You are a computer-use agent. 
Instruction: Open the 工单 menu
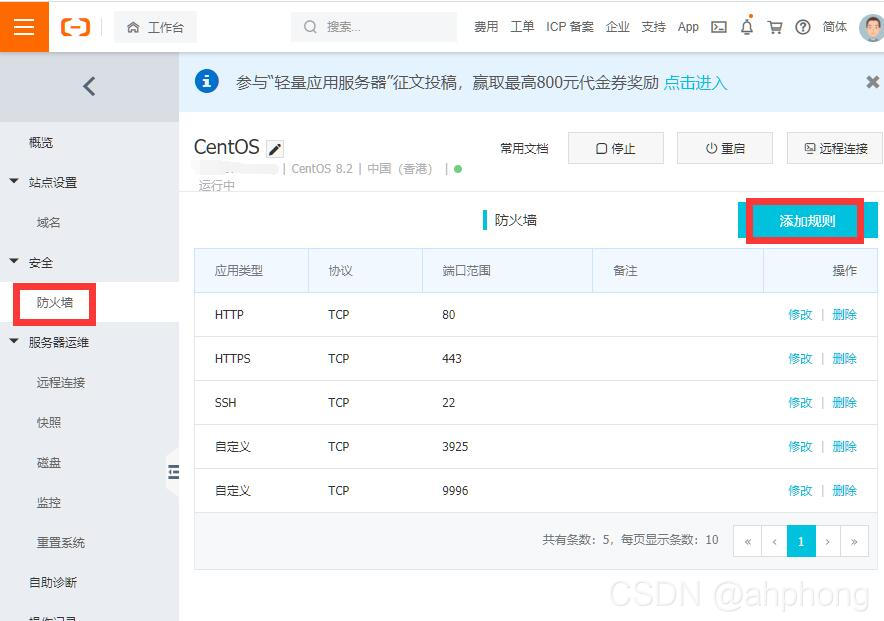(522, 26)
